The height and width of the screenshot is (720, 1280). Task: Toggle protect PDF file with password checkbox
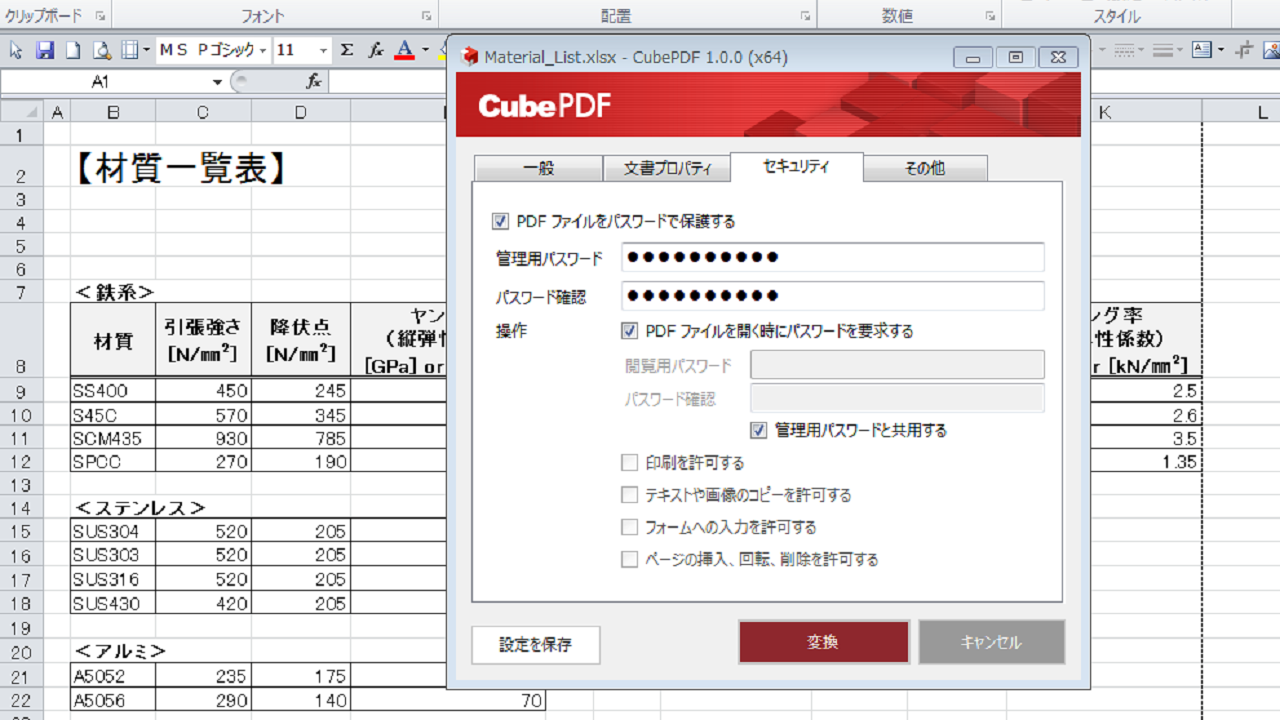[500, 221]
